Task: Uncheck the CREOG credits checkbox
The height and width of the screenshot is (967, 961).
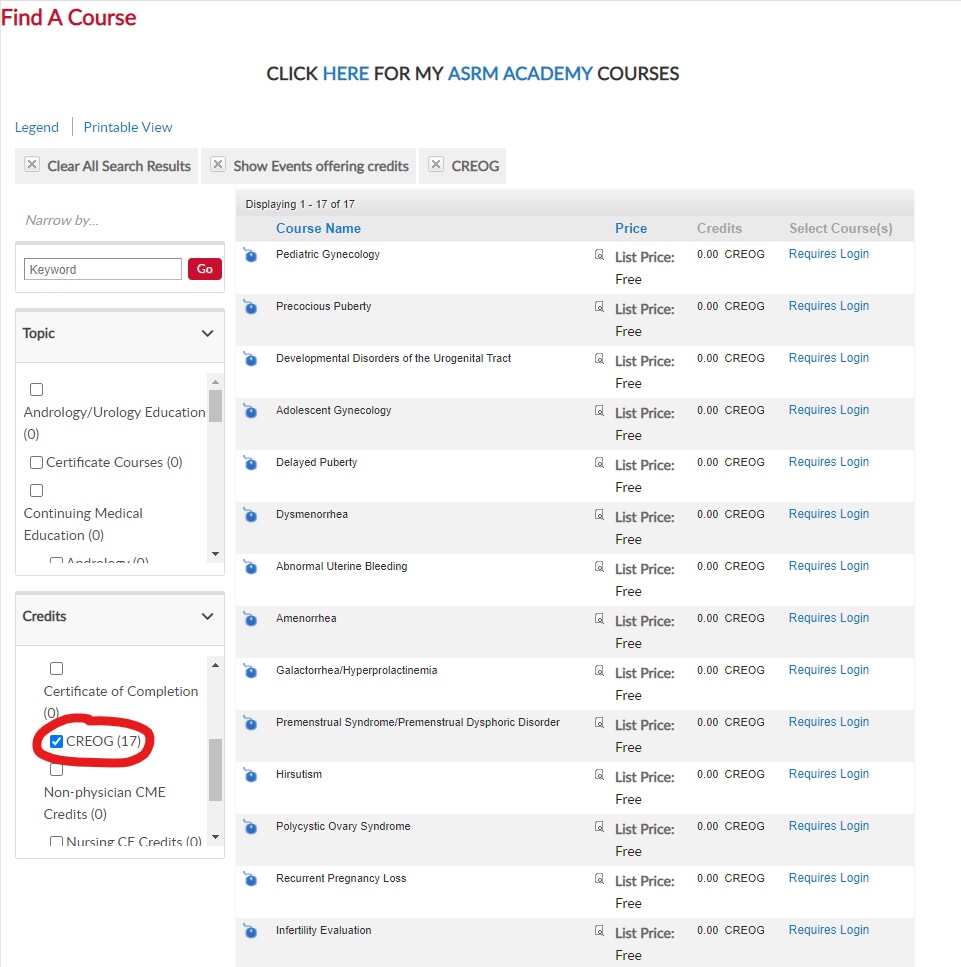Action: tap(57, 741)
